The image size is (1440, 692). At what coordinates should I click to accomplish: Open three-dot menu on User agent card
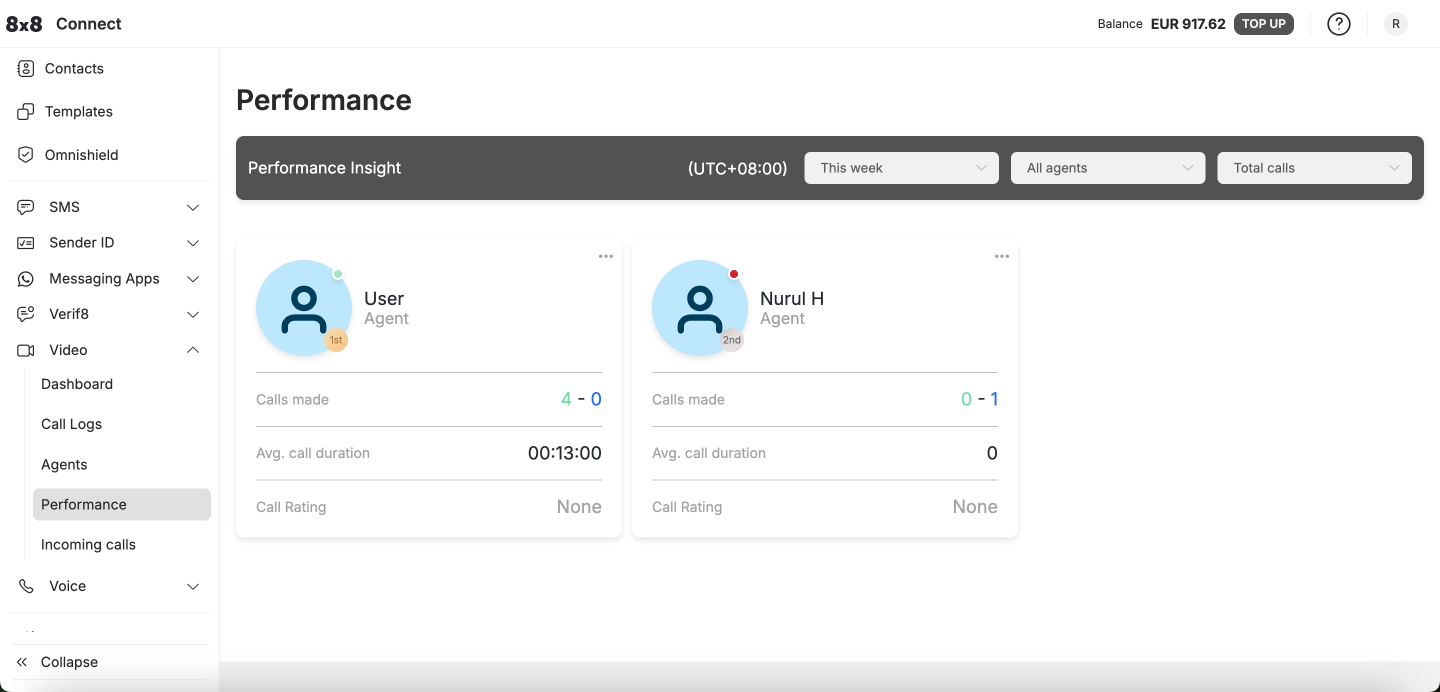[x=606, y=257]
